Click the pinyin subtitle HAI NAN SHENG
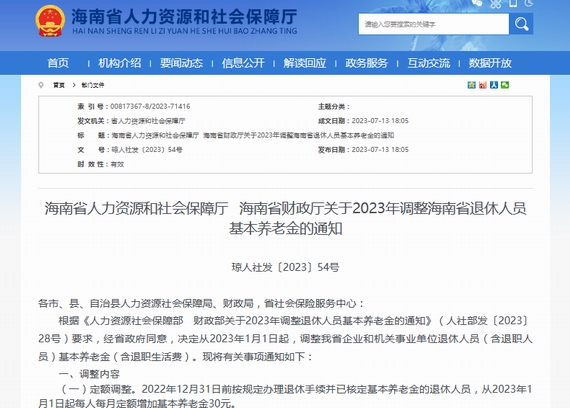Viewport: 570px width, 408px height. [x=185, y=31]
